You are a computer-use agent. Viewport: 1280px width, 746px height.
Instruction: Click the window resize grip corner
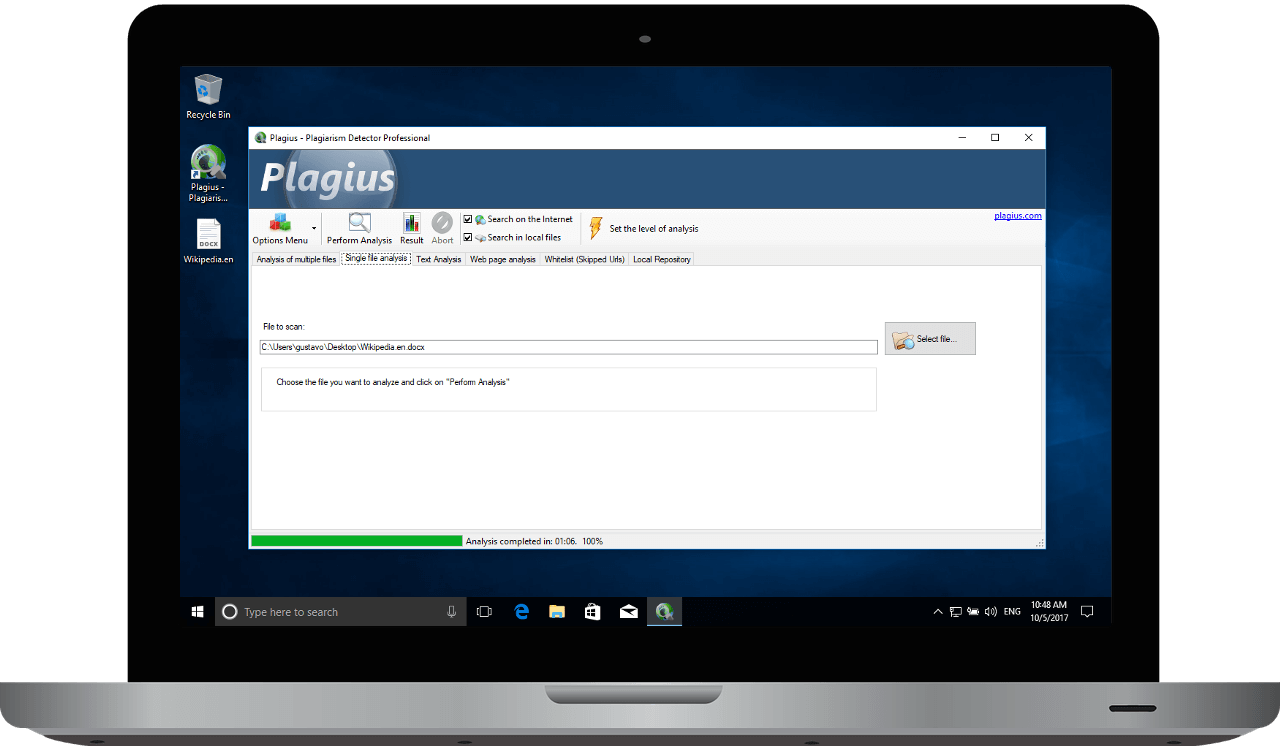1040,543
